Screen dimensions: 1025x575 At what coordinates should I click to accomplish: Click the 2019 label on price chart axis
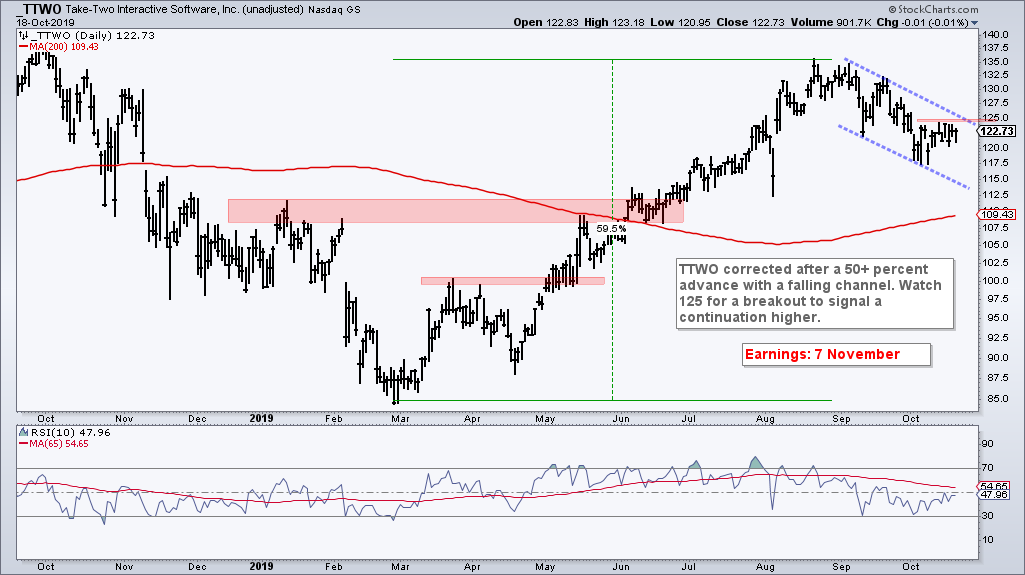pyautogui.click(x=261, y=418)
